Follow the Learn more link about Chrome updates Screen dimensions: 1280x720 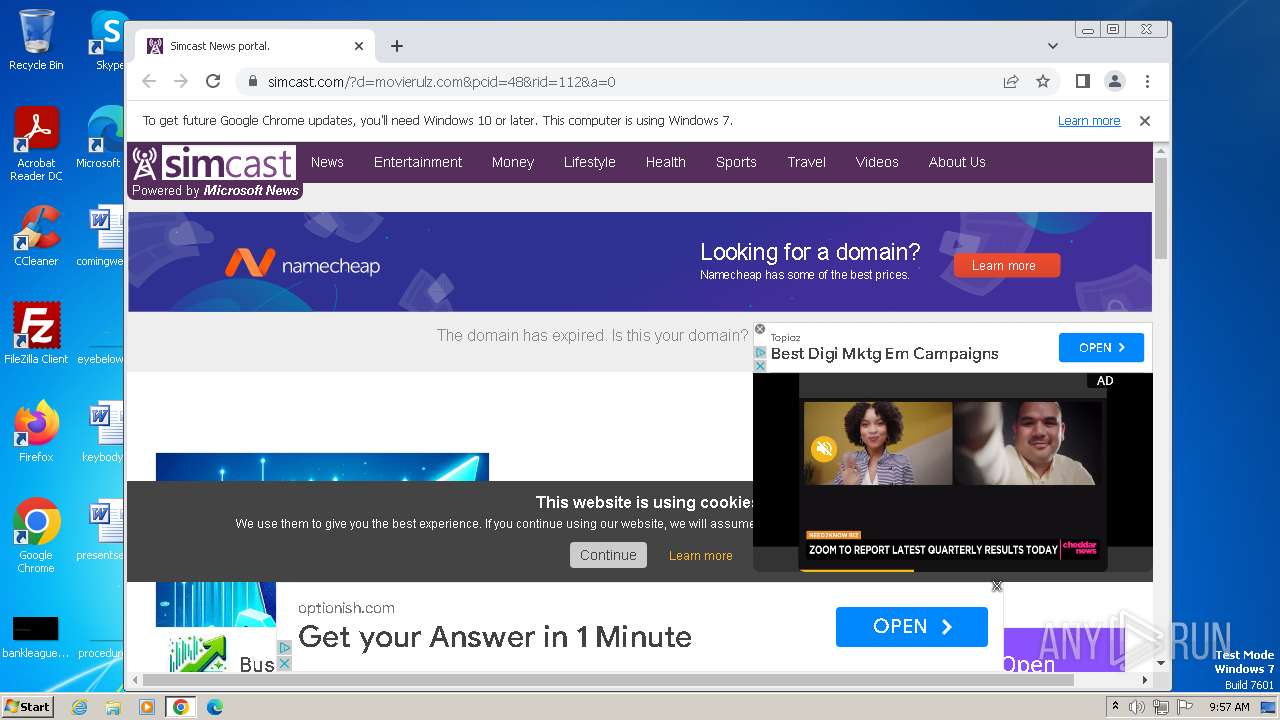(x=1089, y=121)
